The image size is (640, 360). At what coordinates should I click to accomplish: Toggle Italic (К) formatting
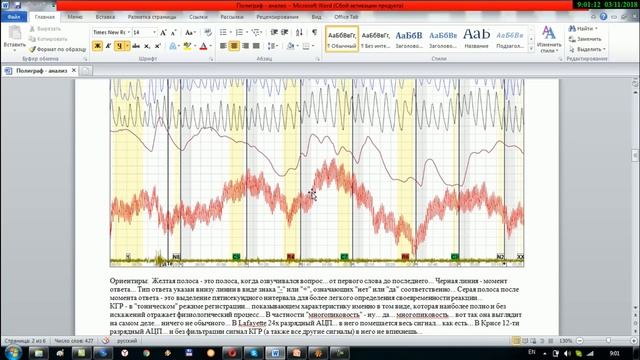[x=108, y=46]
